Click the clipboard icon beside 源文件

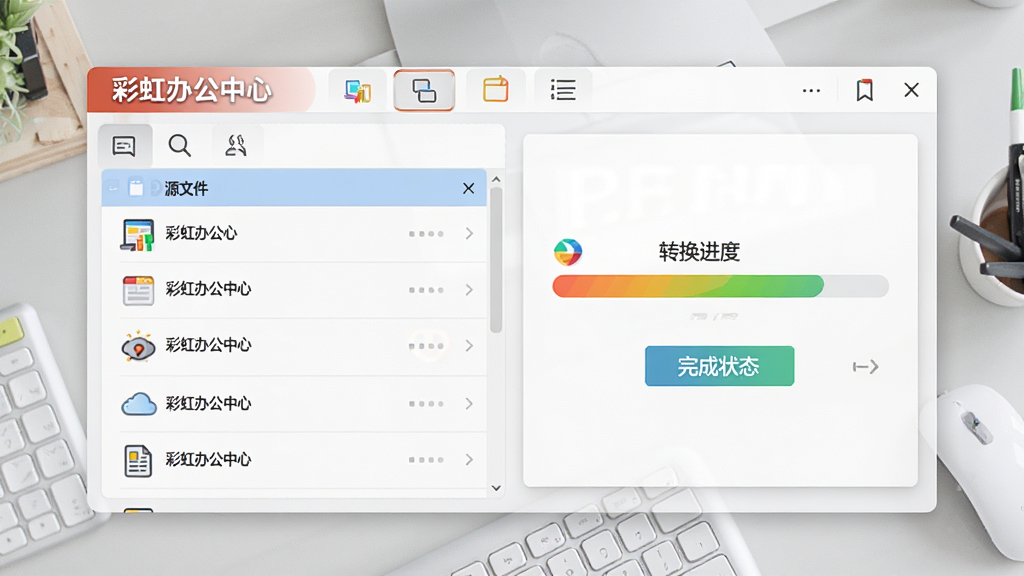click(136, 188)
